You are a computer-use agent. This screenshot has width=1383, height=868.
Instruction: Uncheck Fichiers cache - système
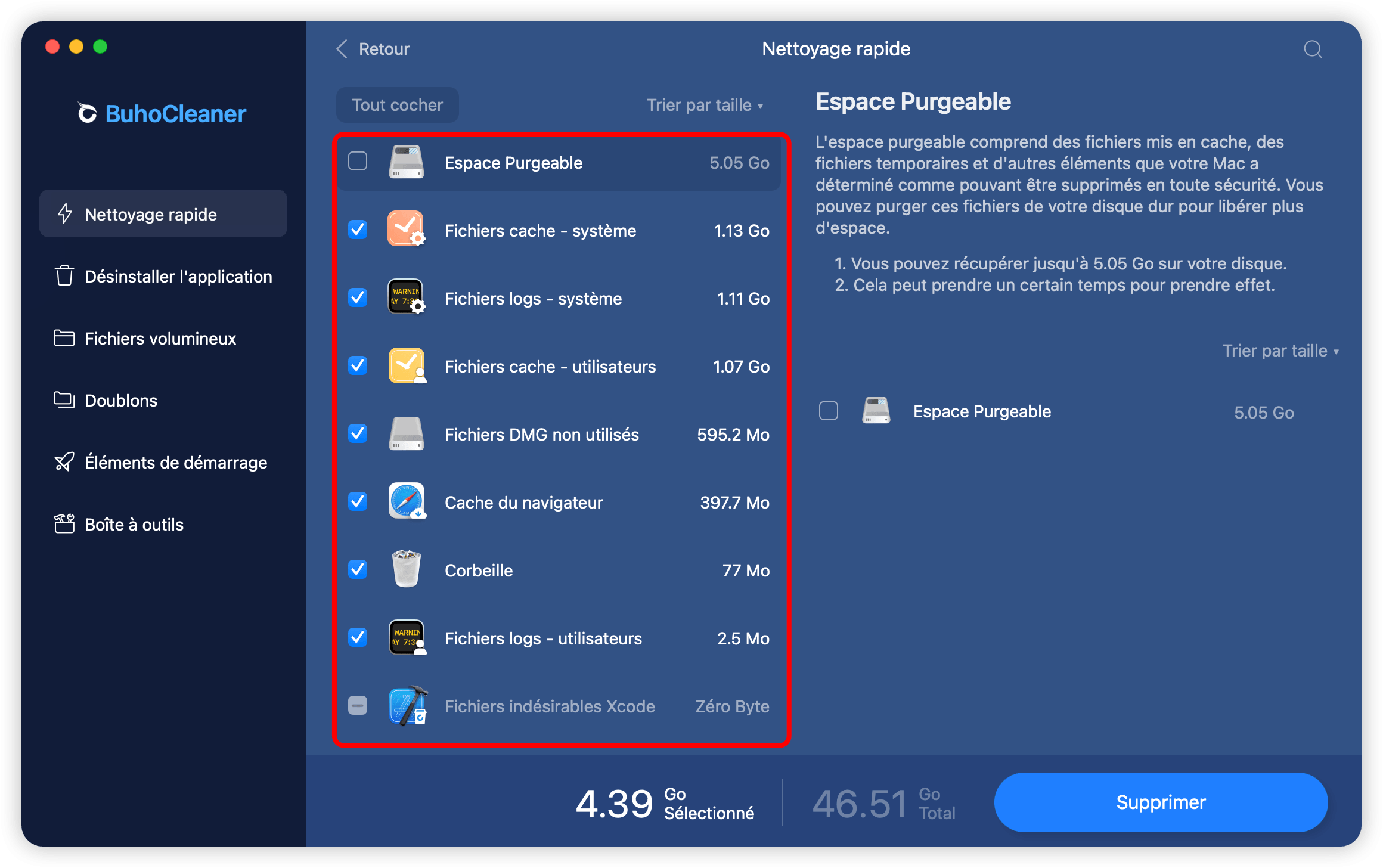[358, 229]
